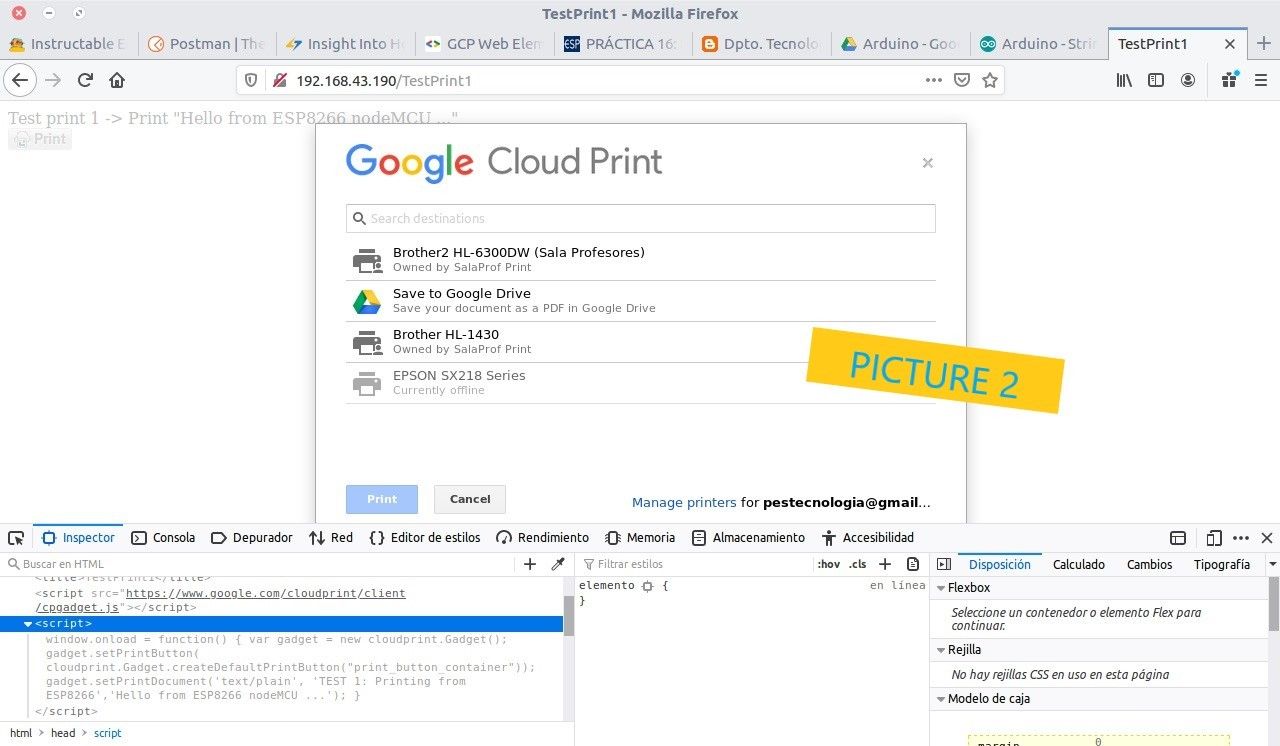1280x746 pixels.
Task: Open the Rendimiento tab
Action: (x=543, y=538)
